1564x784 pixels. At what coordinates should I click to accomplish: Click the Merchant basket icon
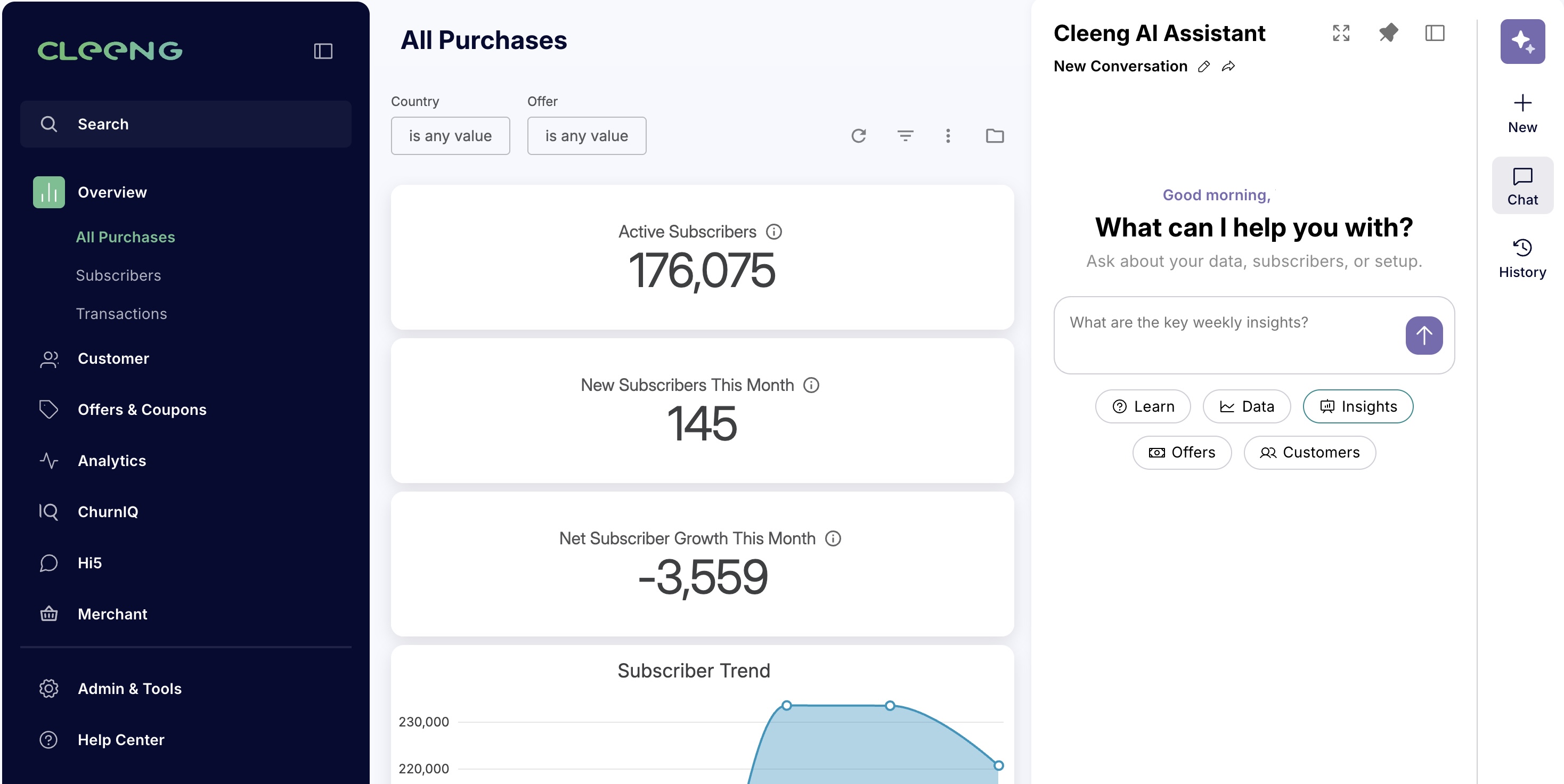[x=48, y=614]
